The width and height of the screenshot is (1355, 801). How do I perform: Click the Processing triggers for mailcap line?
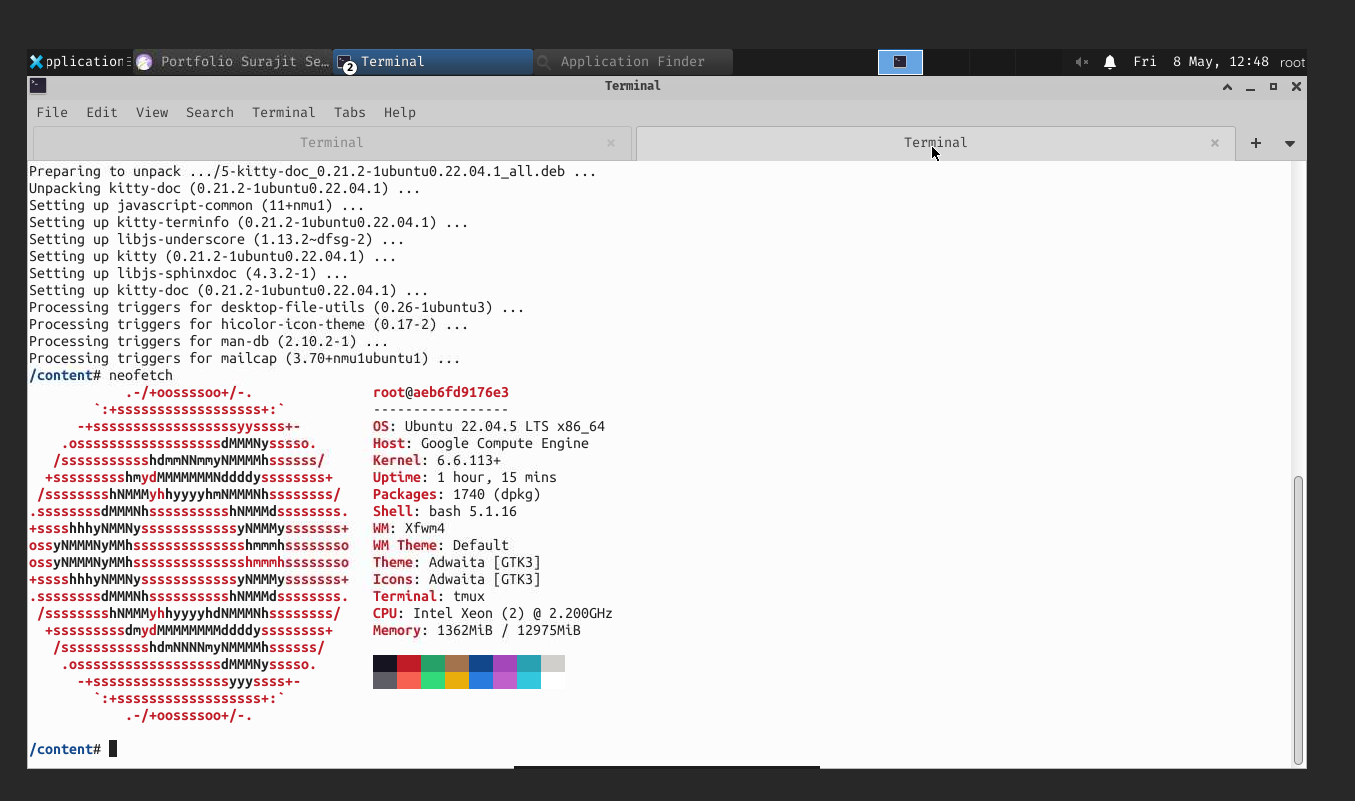coord(245,358)
